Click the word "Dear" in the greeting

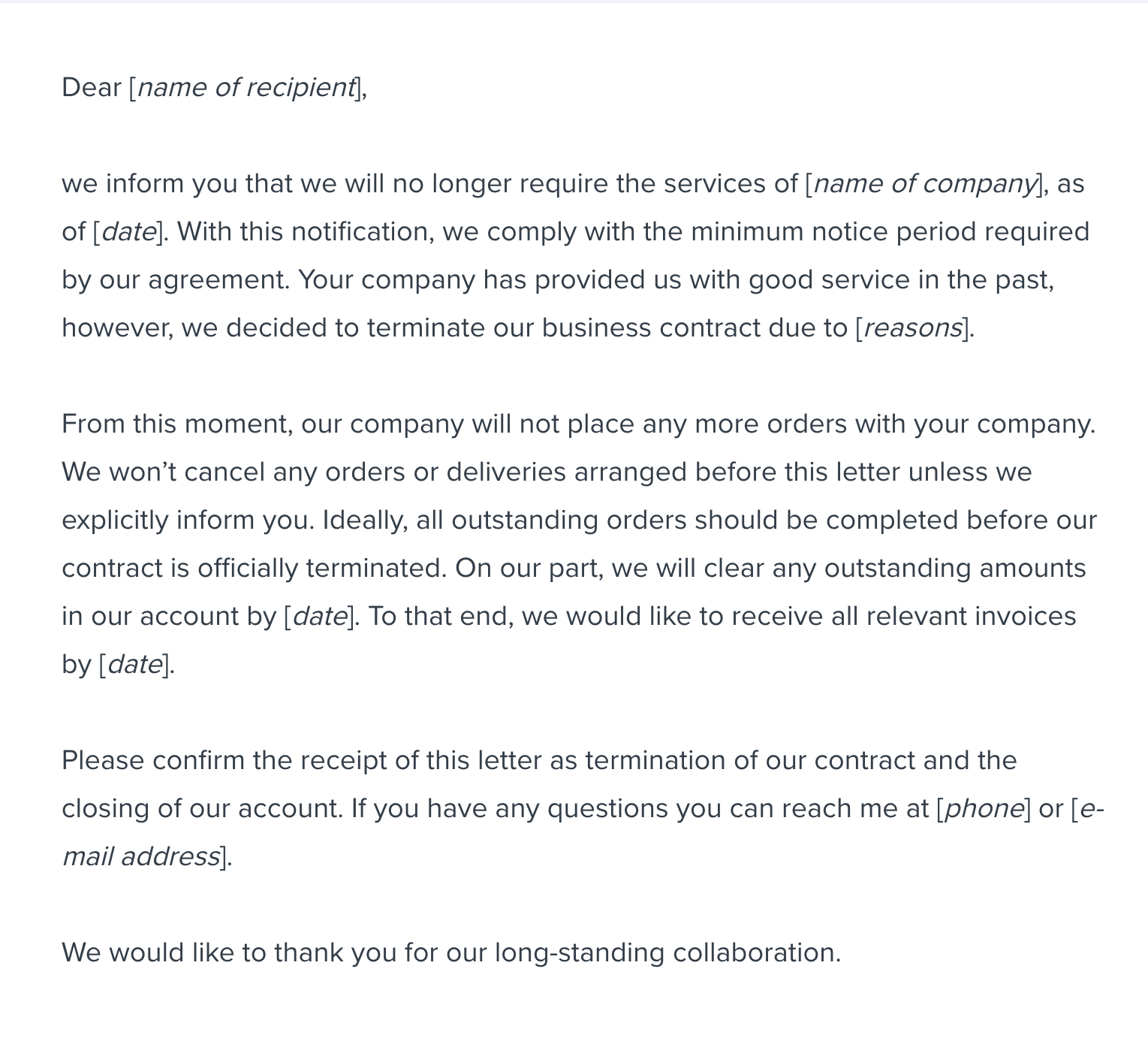click(92, 88)
